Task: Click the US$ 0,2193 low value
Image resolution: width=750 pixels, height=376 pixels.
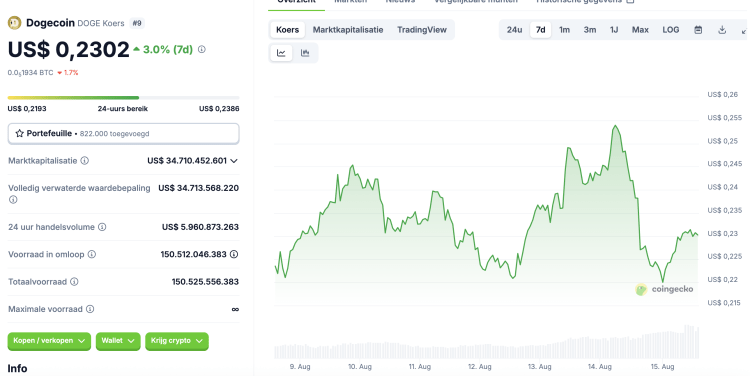Action: [x=27, y=109]
